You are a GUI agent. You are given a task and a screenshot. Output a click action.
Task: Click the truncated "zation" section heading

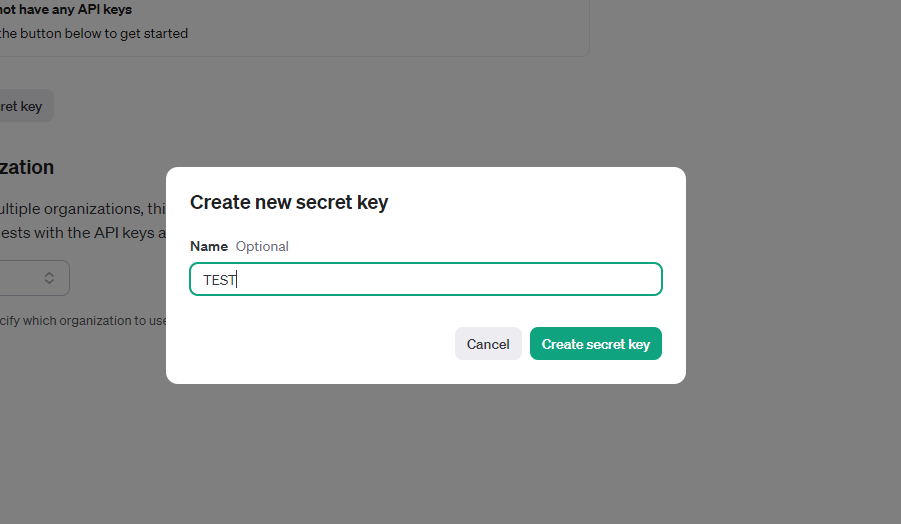pyautogui.click(x=27, y=167)
